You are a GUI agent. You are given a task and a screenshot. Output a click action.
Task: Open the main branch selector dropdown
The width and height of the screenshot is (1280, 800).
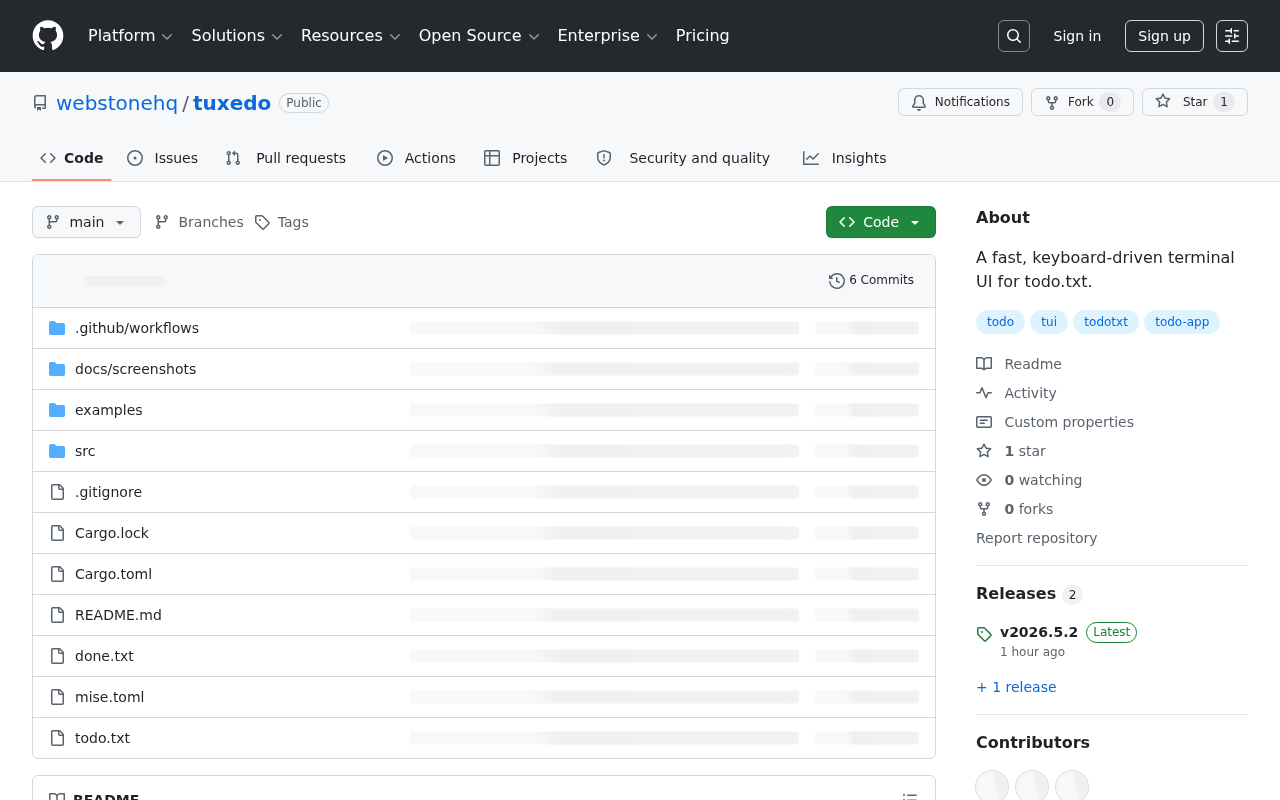pos(86,222)
